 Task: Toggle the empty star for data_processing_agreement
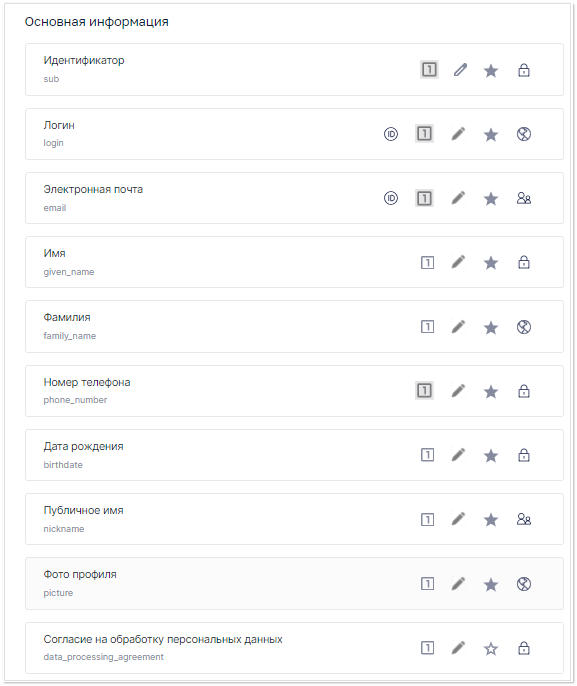(491, 648)
